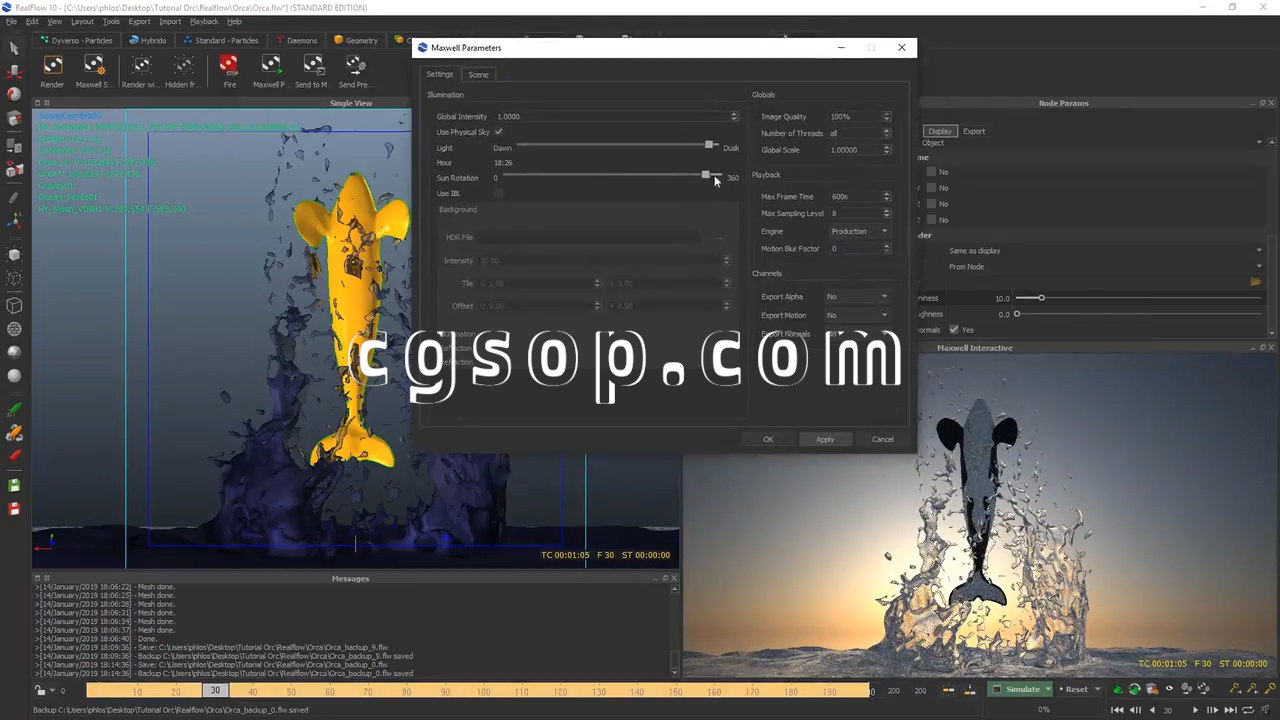Open the Engine Production dropdown
The height and width of the screenshot is (720, 1280).
(x=859, y=231)
